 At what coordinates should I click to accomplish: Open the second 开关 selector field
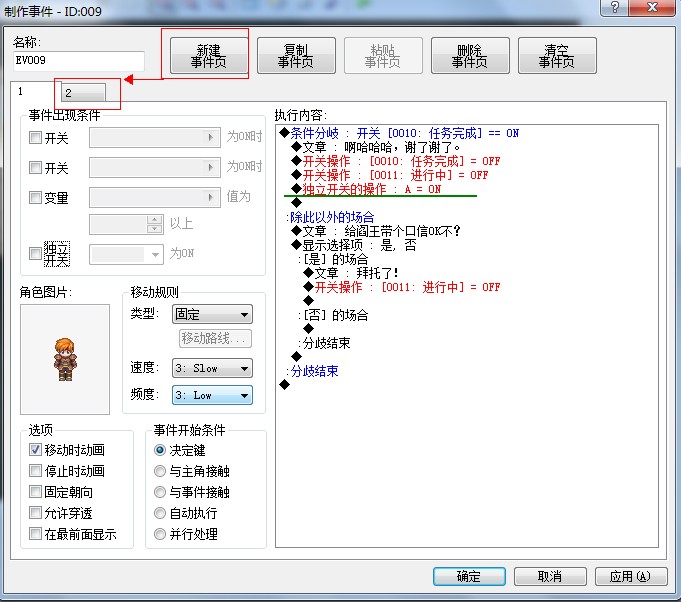click(155, 167)
